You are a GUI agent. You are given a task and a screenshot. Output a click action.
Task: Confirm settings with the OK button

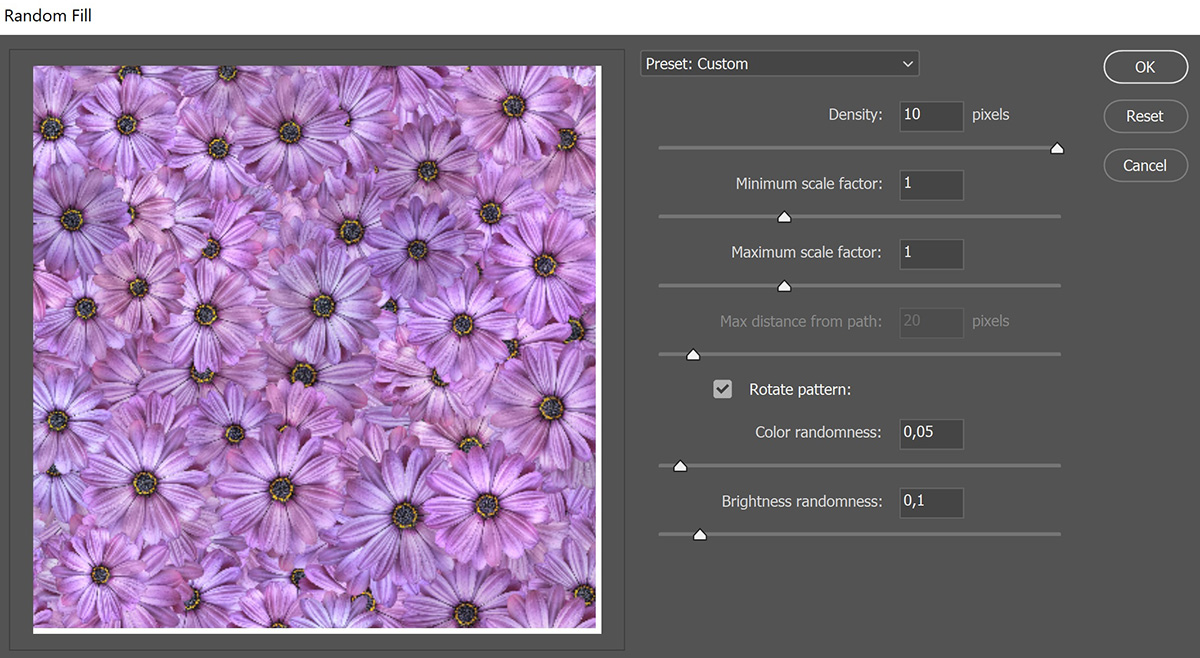point(1145,67)
